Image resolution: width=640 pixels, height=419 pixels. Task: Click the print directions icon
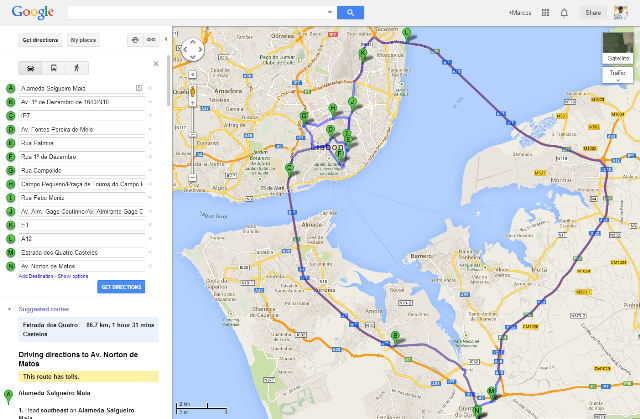click(135, 40)
